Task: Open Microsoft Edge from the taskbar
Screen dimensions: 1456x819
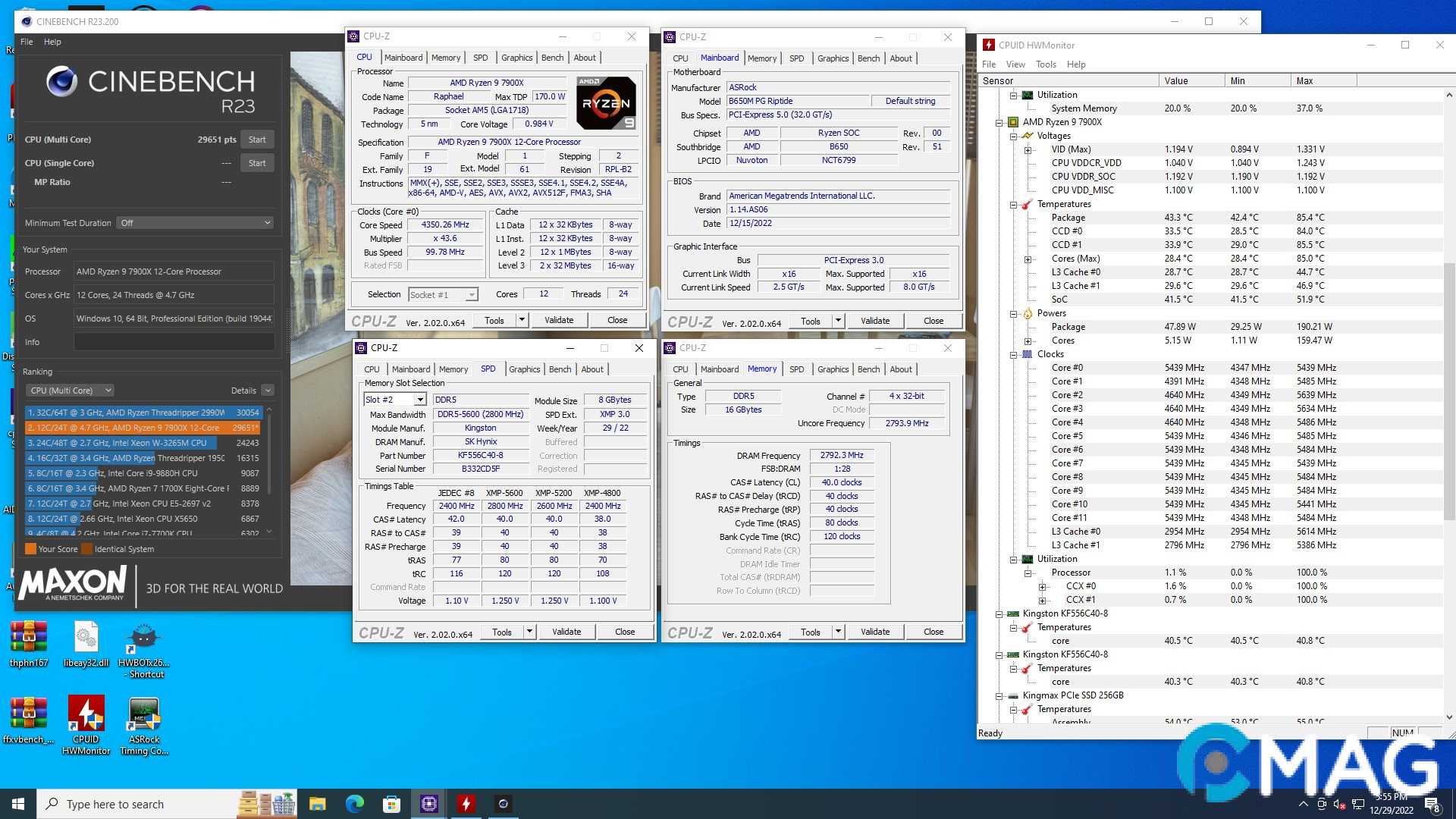Action: pyautogui.click(x=353, y=803)
